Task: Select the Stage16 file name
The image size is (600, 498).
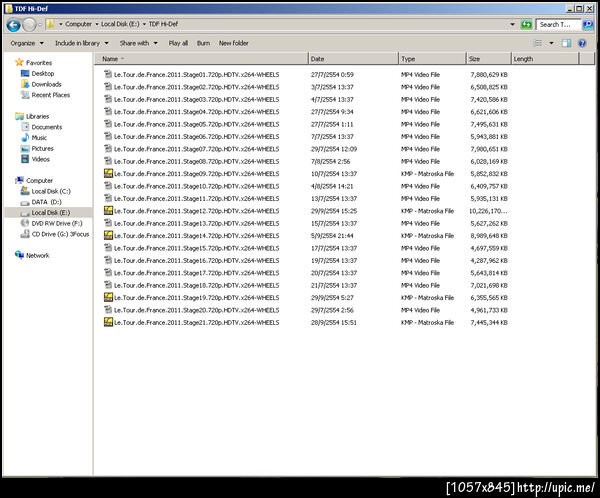Action: pos(196,260)
